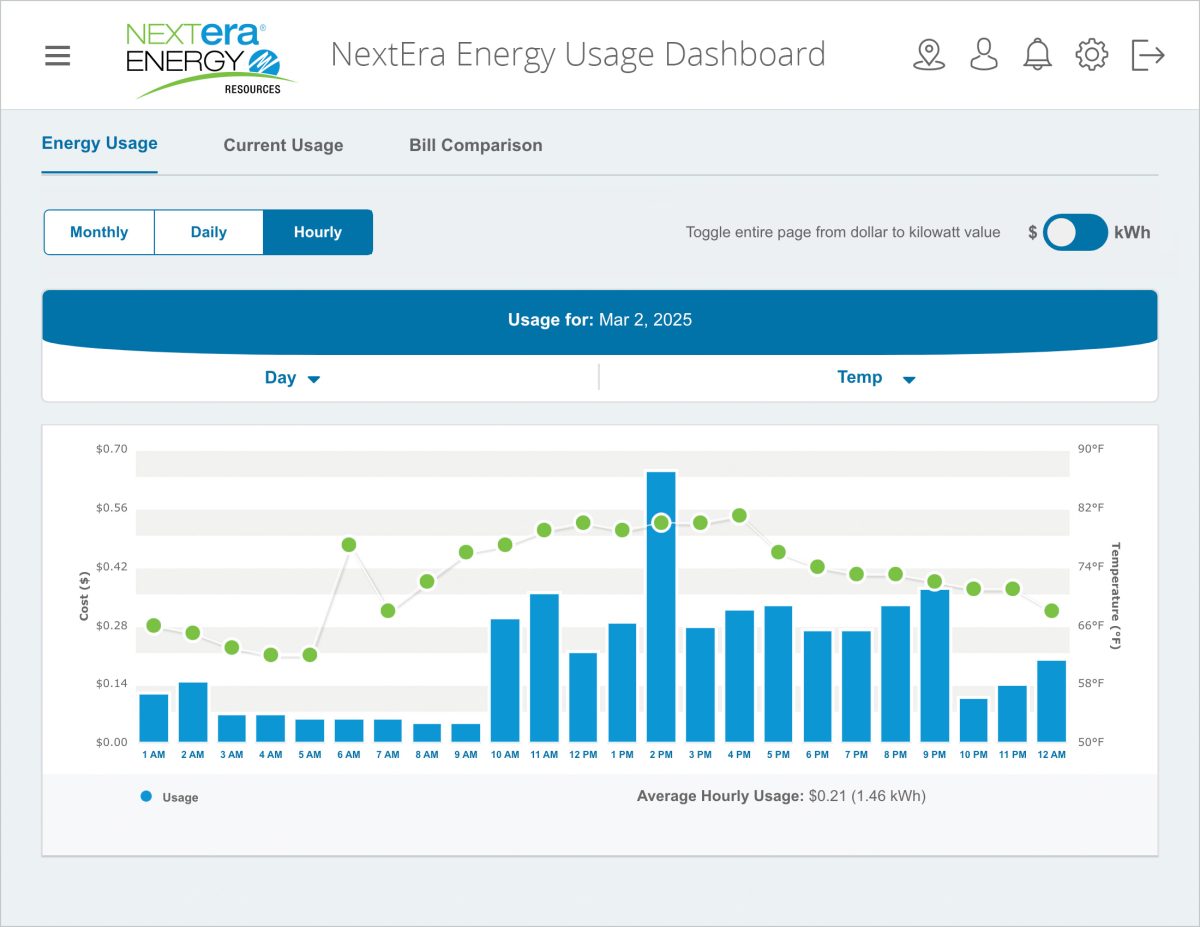The width and height of the screenshot is (1200, 927).
Task: Click the '12 AM' axis label
Action: (1052, 755)
